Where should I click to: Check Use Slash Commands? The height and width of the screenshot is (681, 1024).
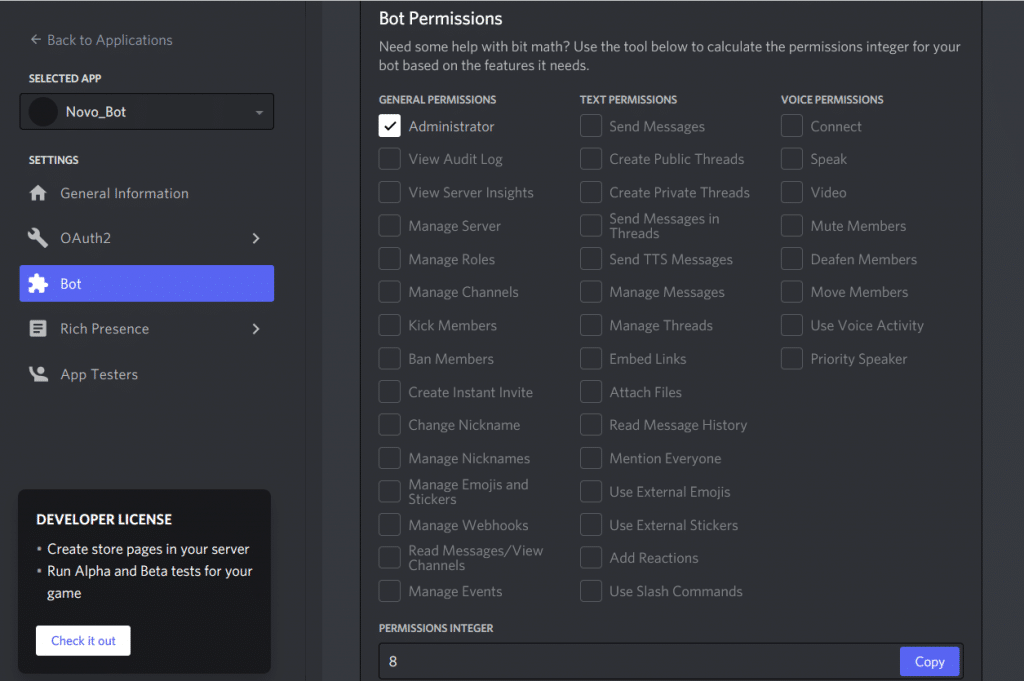click(x=591, y=591)
